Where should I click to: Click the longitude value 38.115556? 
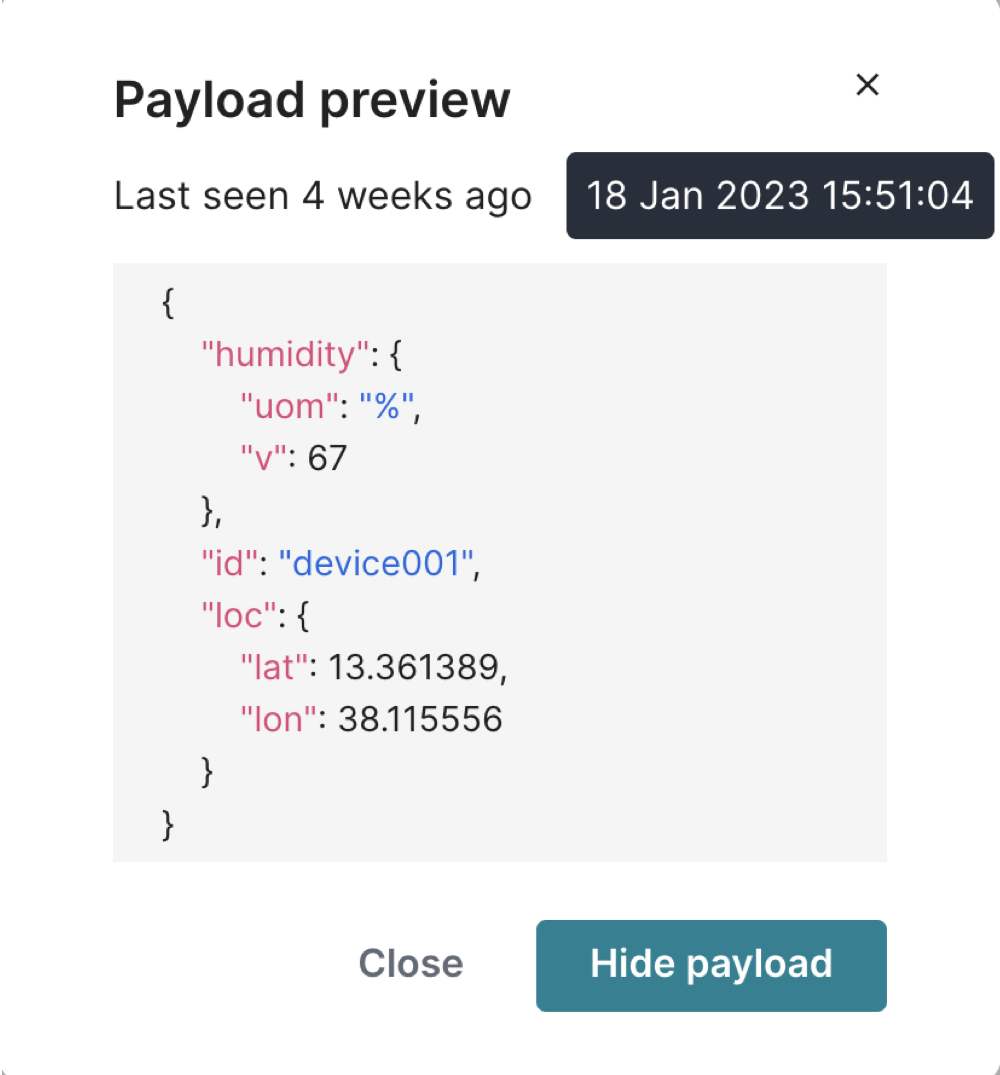[420, 719]
